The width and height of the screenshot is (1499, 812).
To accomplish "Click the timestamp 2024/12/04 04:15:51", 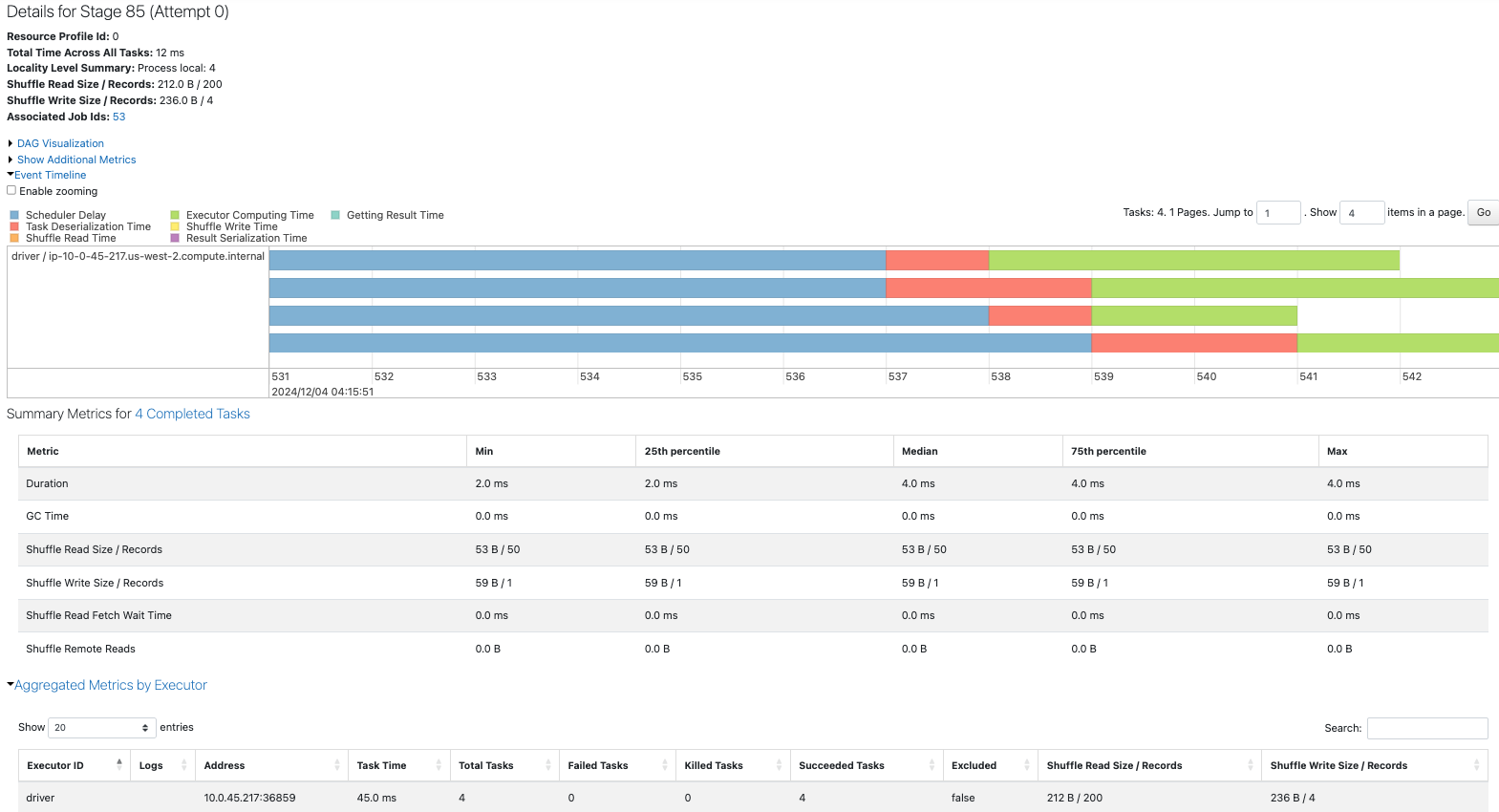I will point(323,392).
